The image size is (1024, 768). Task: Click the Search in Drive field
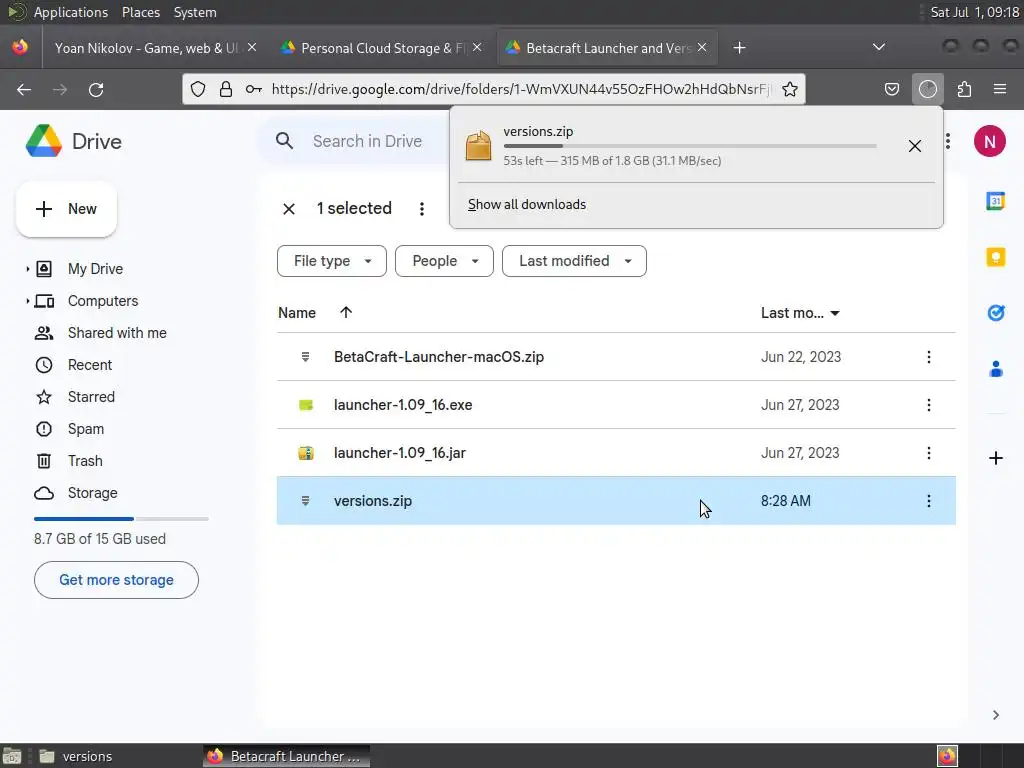point(367,141)
